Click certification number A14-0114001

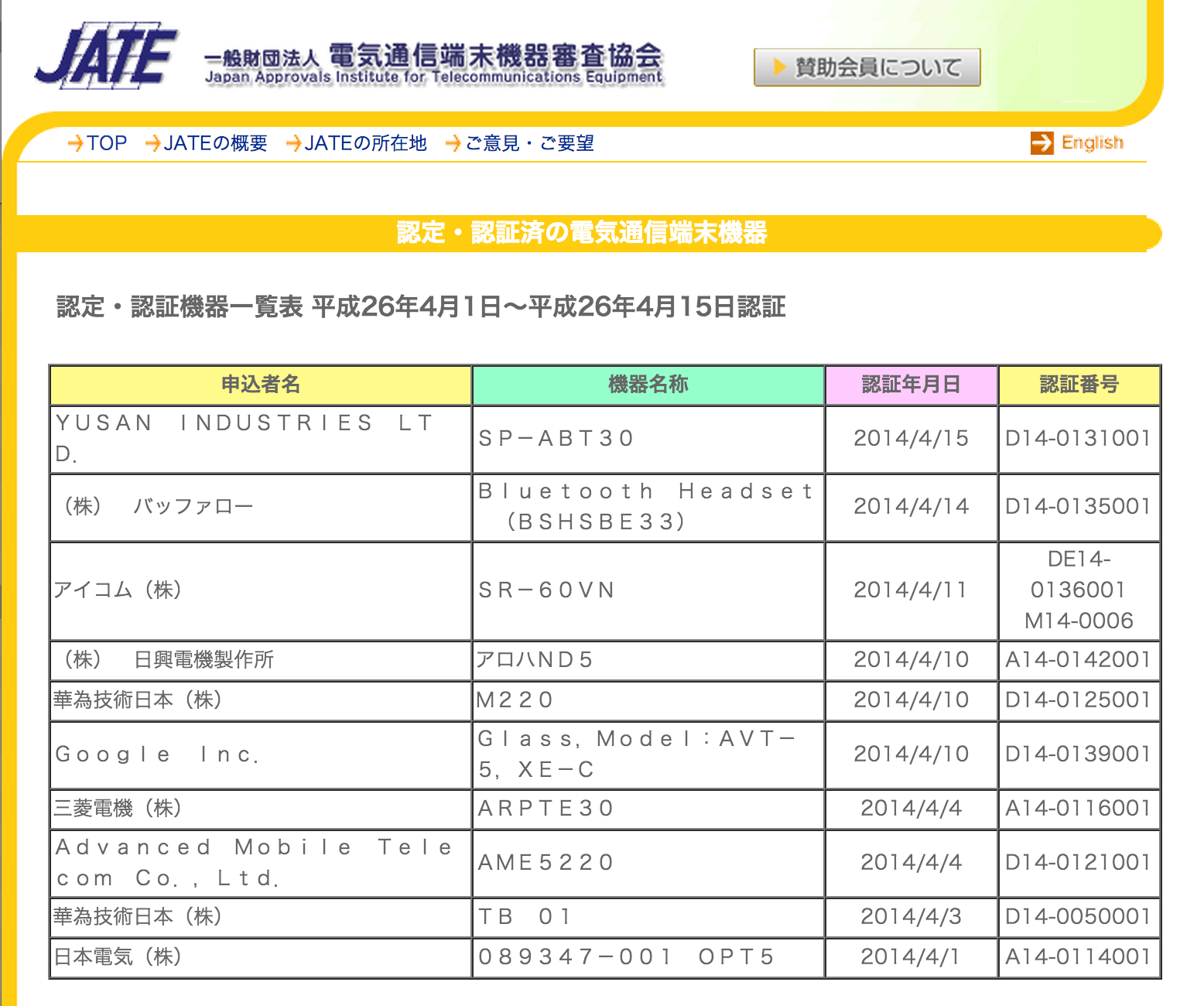[x=1079, y=957]
